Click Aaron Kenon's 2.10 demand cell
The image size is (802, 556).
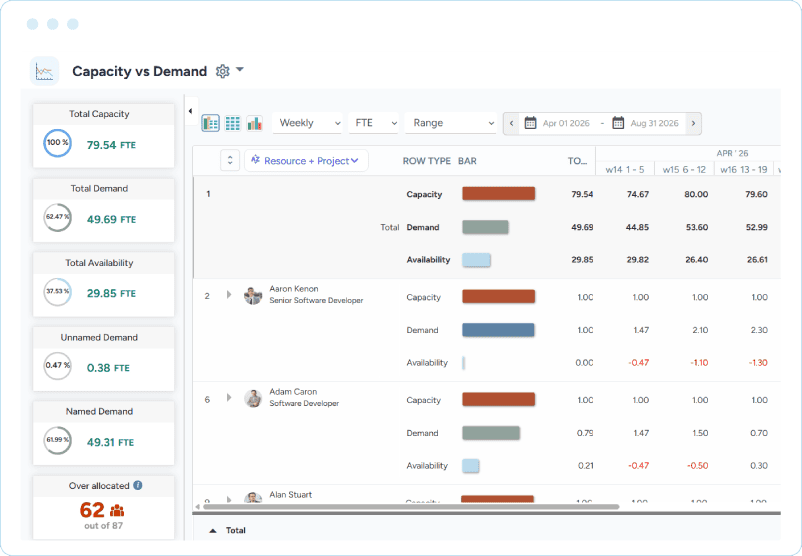[x=700, y=330]
